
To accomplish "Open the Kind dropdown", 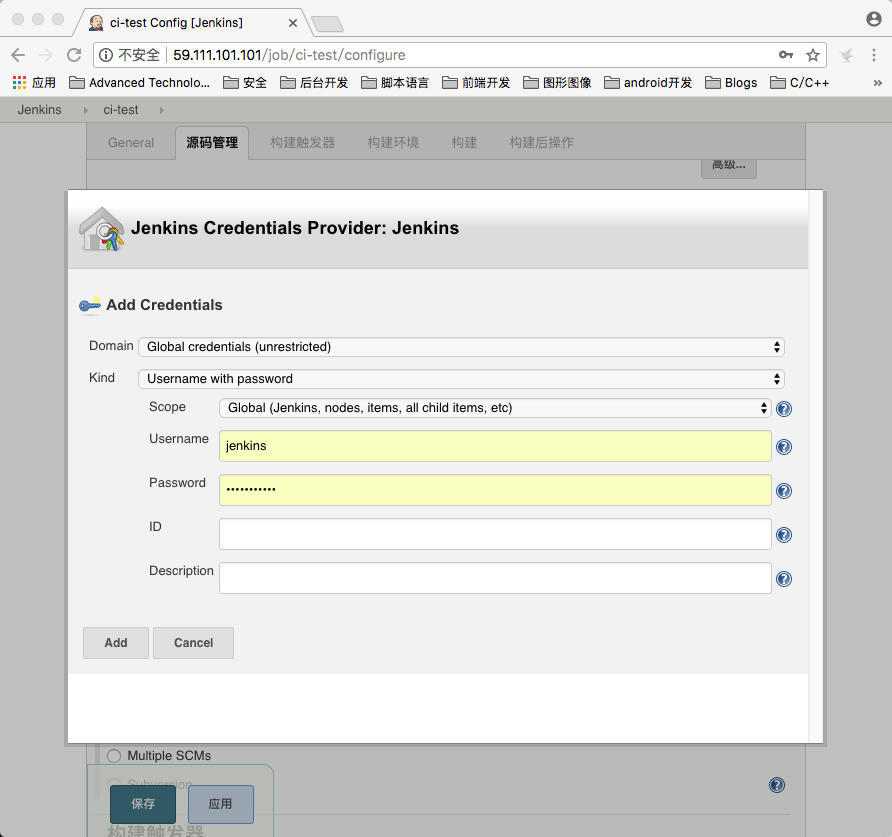I will pyautogui.click(x=461, y=379).
